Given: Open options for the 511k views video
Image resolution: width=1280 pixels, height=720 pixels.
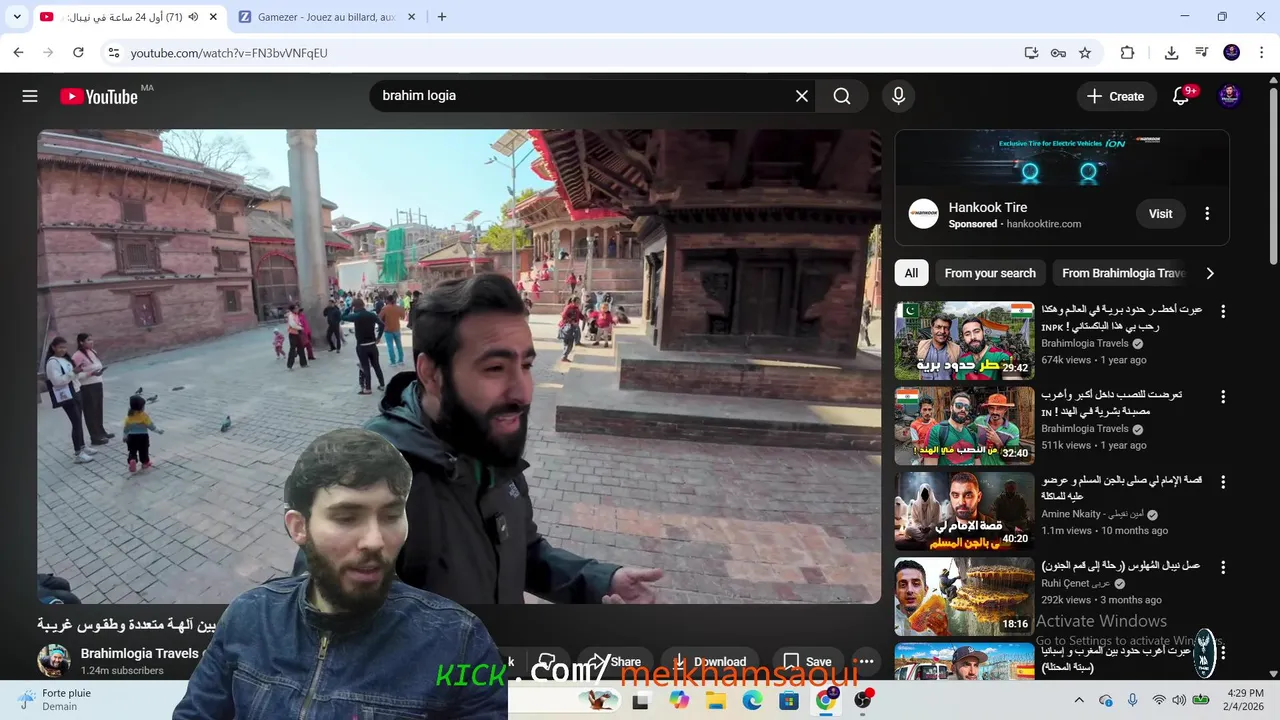Looking at the screenshot, I should (x=1222, y=397).
